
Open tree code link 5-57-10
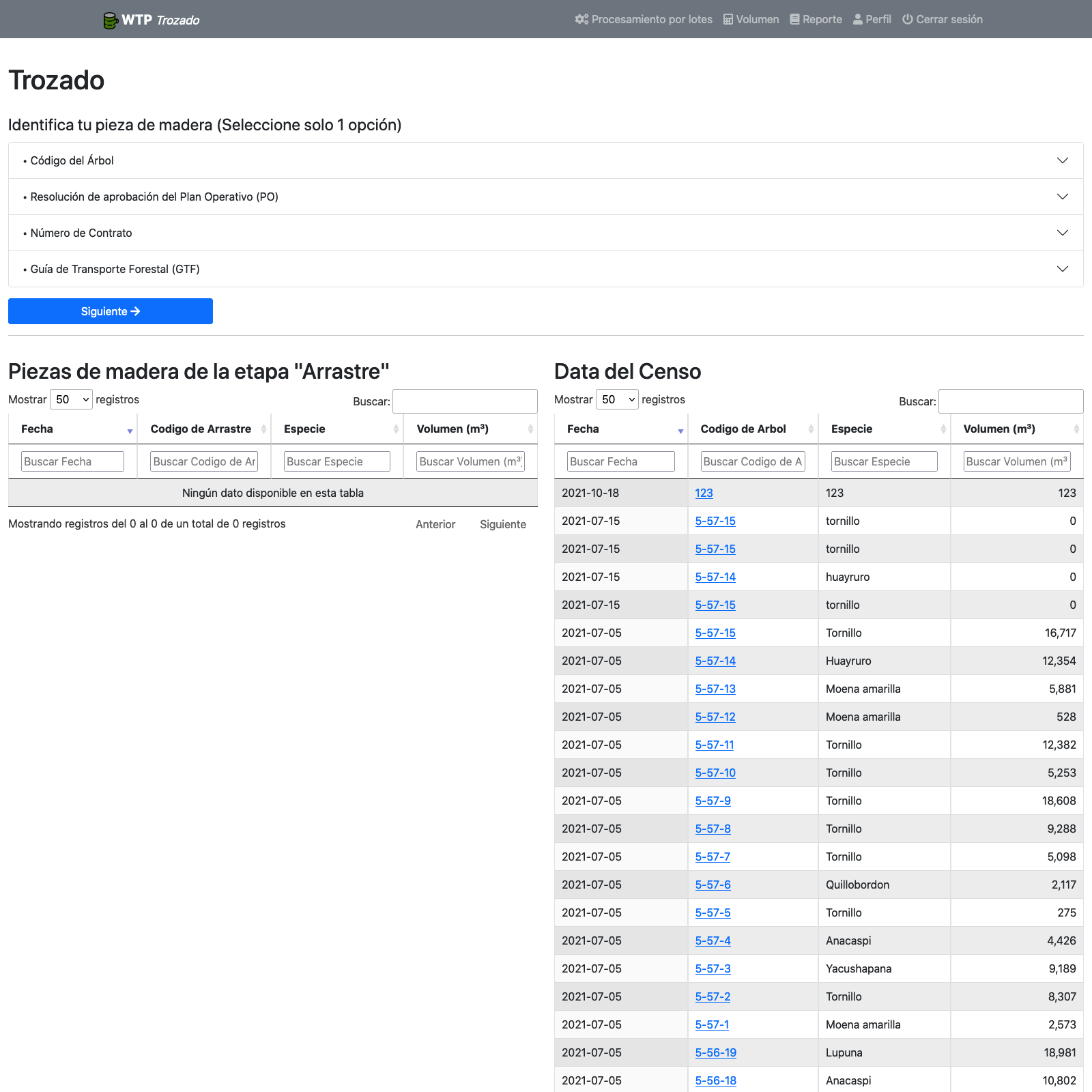pos(715,773)
